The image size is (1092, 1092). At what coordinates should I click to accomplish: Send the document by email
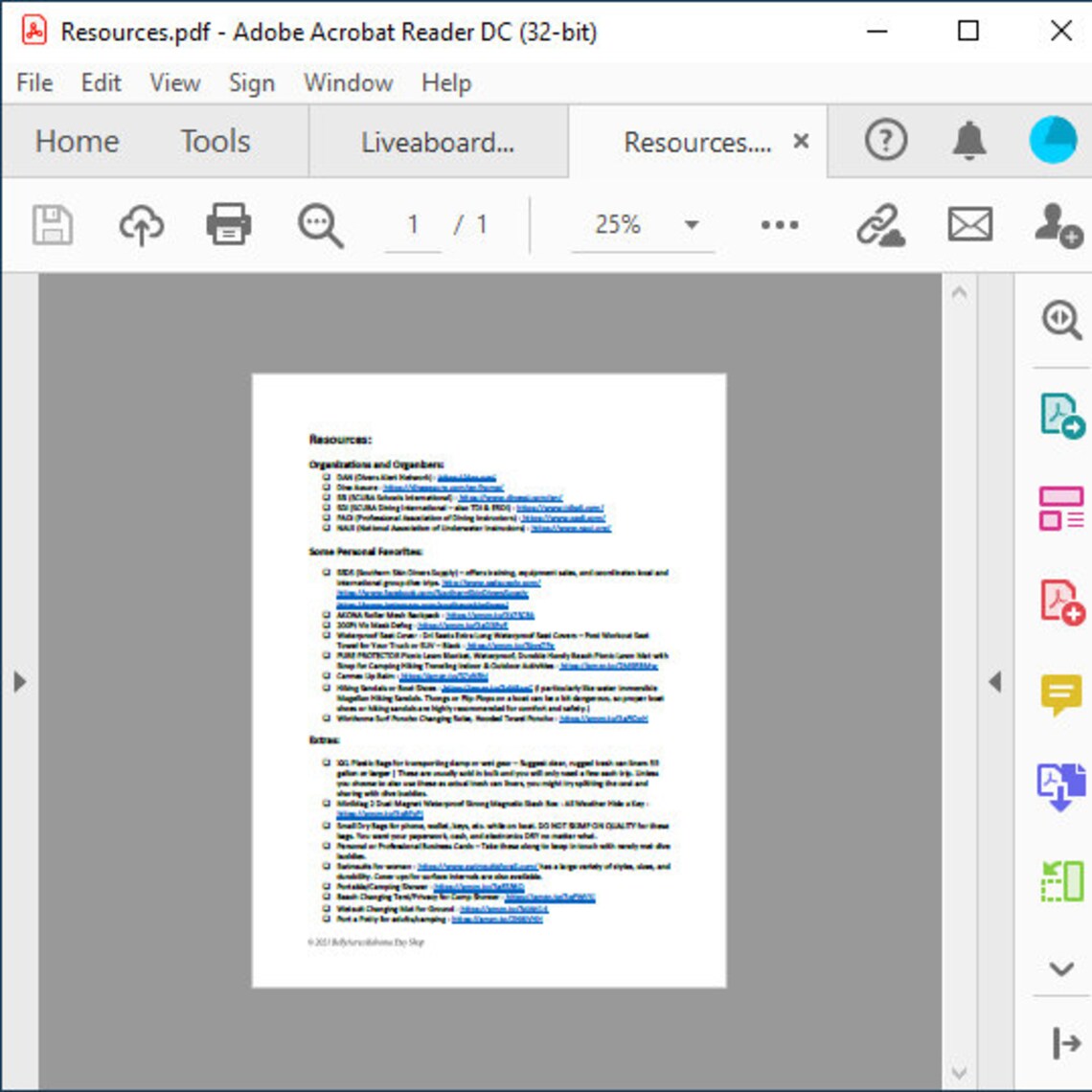(x=969, y=224)
